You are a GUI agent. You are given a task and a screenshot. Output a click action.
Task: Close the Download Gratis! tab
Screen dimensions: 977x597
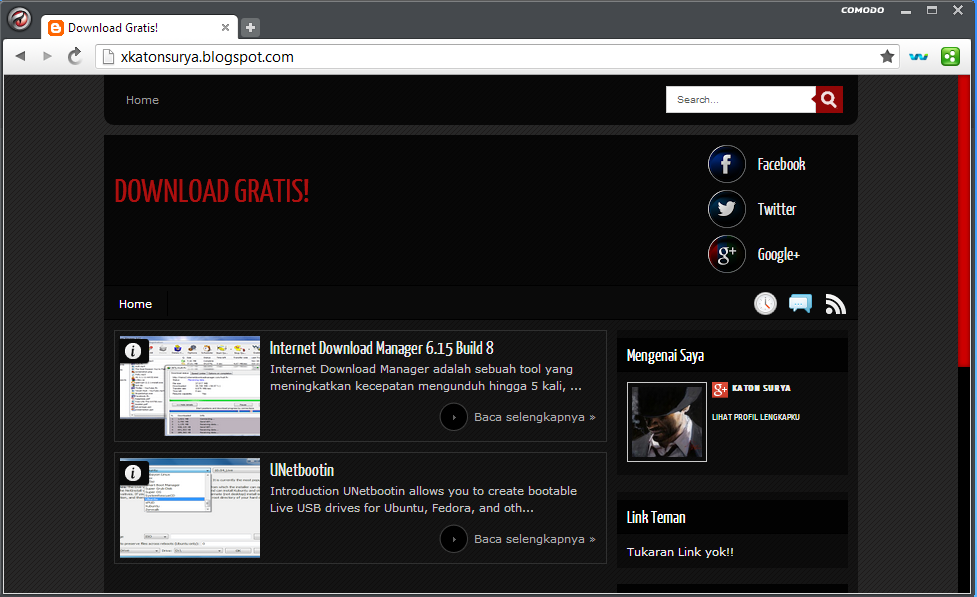pos(226,27)
